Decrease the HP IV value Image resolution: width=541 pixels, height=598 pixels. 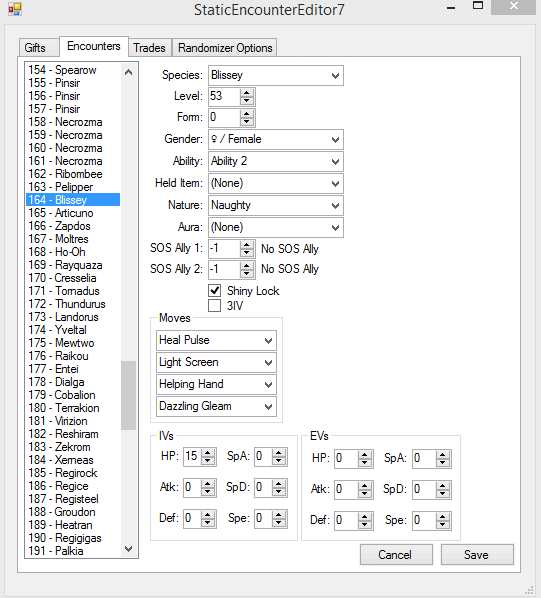click(208, 461)
